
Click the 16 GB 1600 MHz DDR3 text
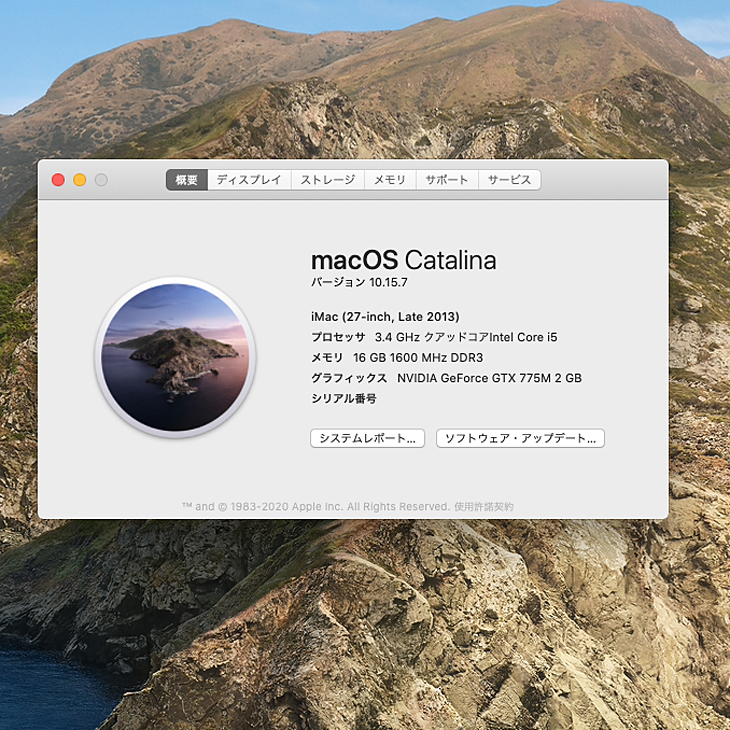pos(418,358)
